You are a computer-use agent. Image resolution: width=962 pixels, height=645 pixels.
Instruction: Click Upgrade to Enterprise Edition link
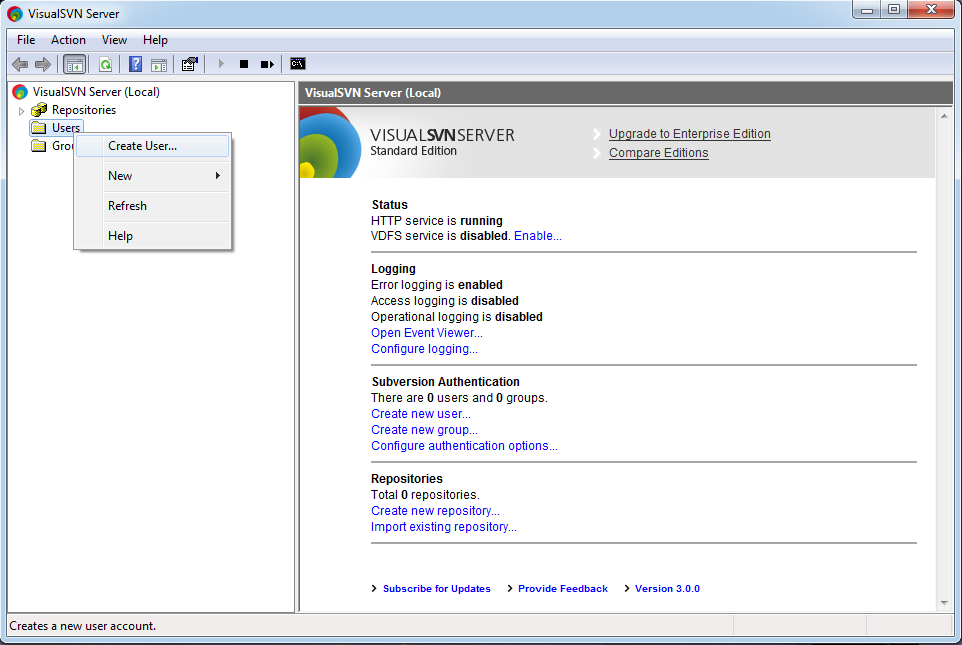click(x=690, y=134)
